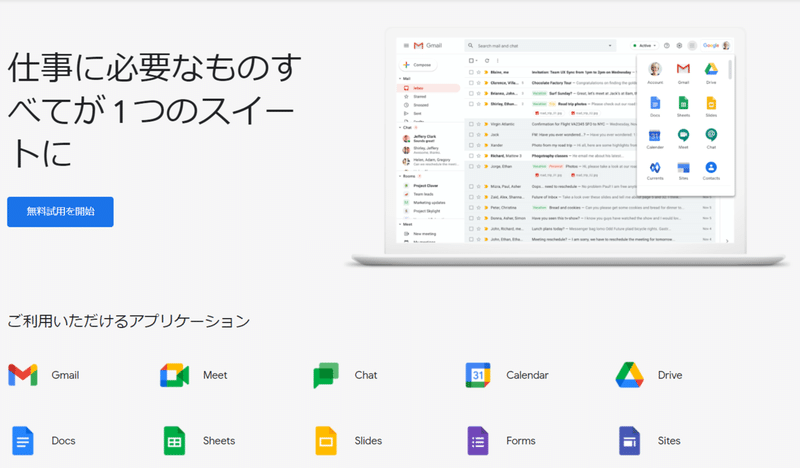Image resolution: width=800 pixels, height=468 pixels.
Task: Click the Sites app icon in the applications list
Action: [629, 440]
